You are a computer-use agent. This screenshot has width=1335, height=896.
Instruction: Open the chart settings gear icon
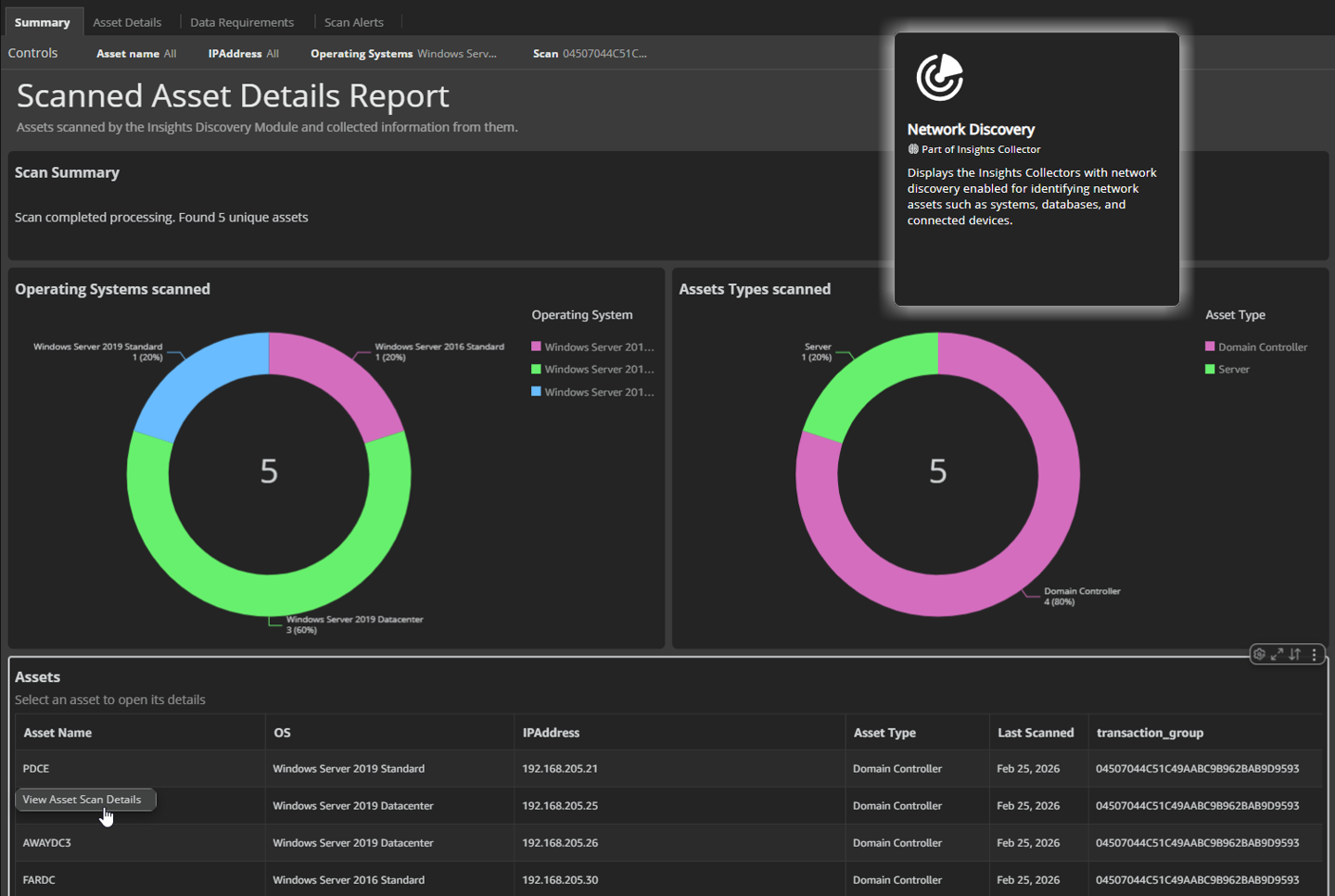(x=1259, y=654)
